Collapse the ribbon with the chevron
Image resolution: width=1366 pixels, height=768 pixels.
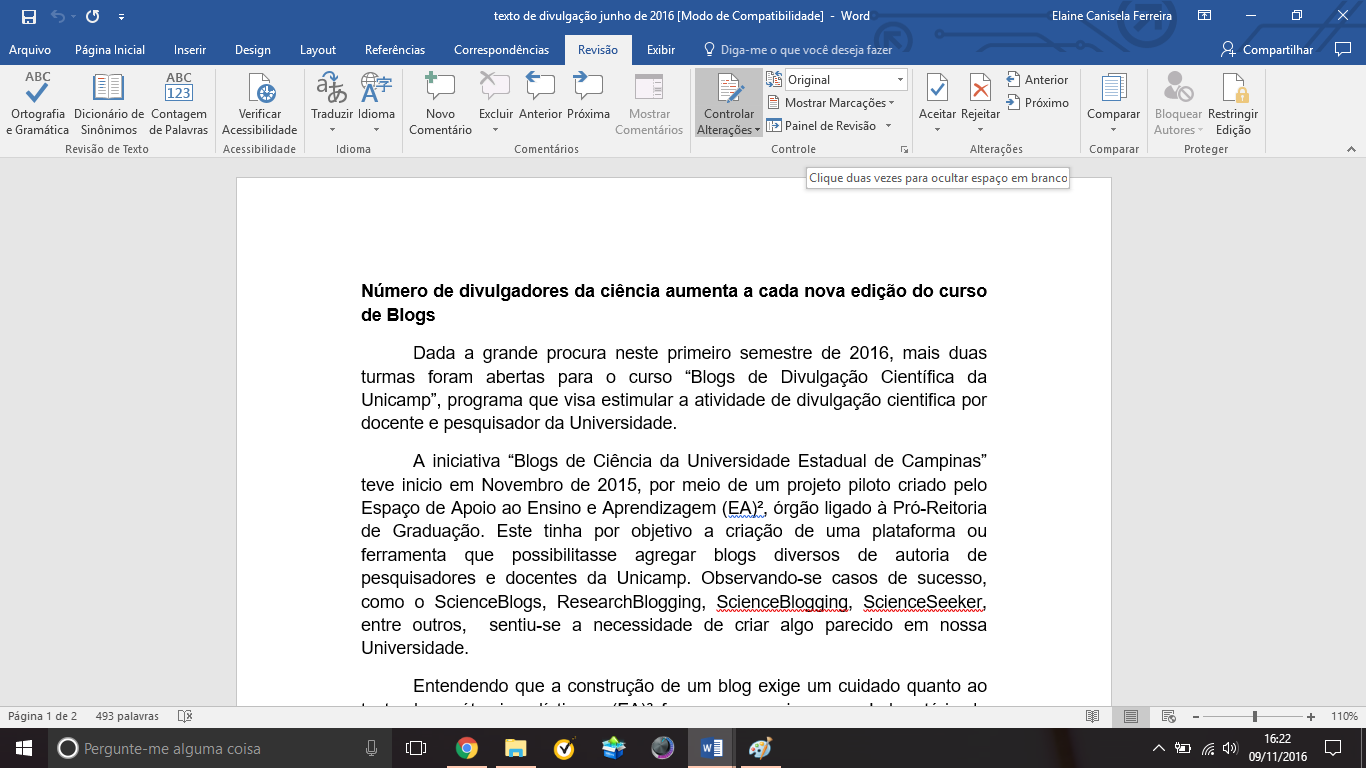1350,149
